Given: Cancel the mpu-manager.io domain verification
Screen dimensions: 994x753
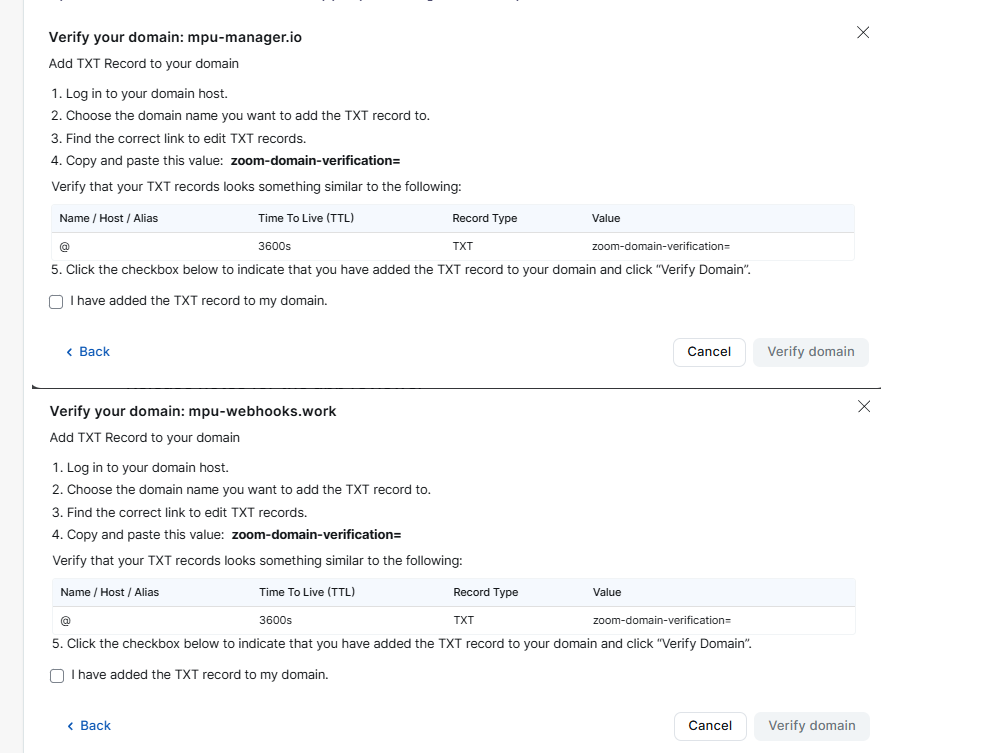Looking at the screenshot, I should 709,352.
